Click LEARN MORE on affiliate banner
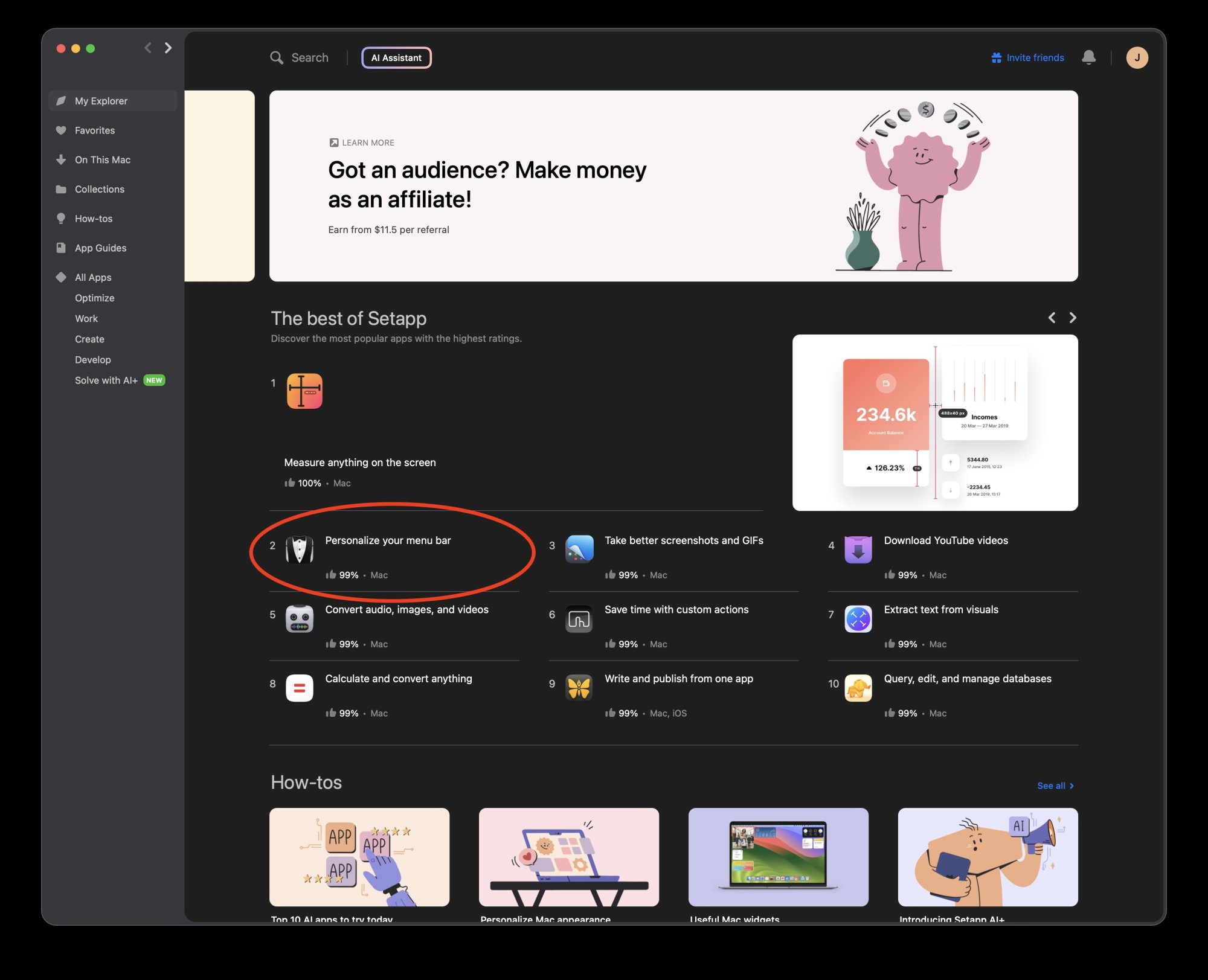 click(x=362, y=143)
